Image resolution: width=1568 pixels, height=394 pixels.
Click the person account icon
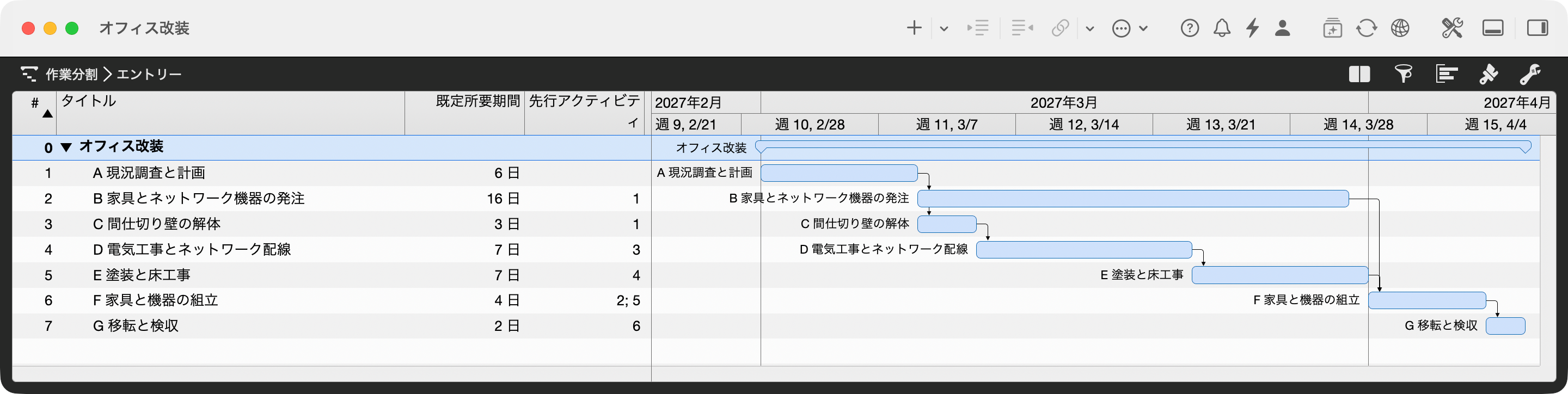click(1283, 28)
